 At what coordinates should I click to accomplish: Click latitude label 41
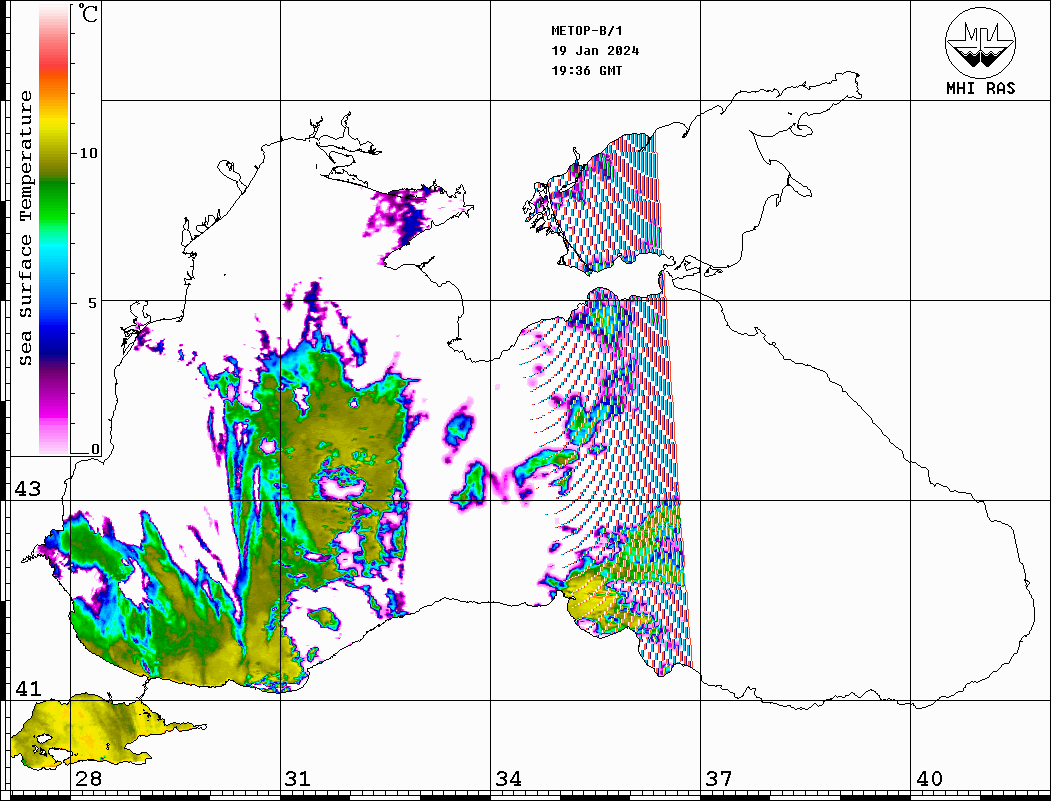pyautogui.click(x=28, y=688)
